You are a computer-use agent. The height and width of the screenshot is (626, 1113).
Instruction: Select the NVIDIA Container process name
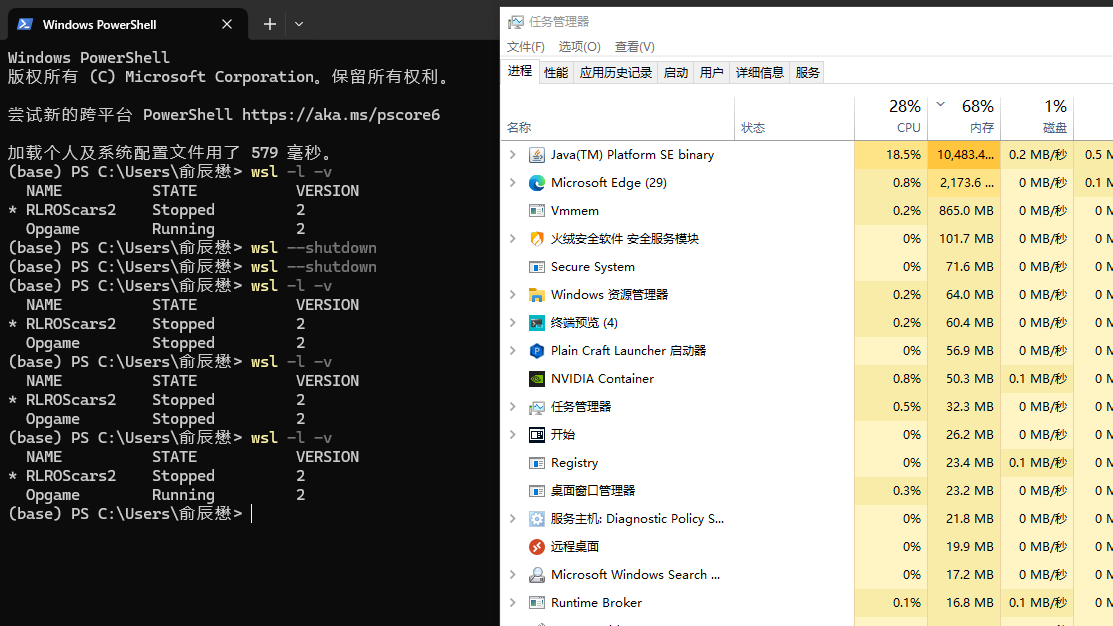(x=602, y=379)
